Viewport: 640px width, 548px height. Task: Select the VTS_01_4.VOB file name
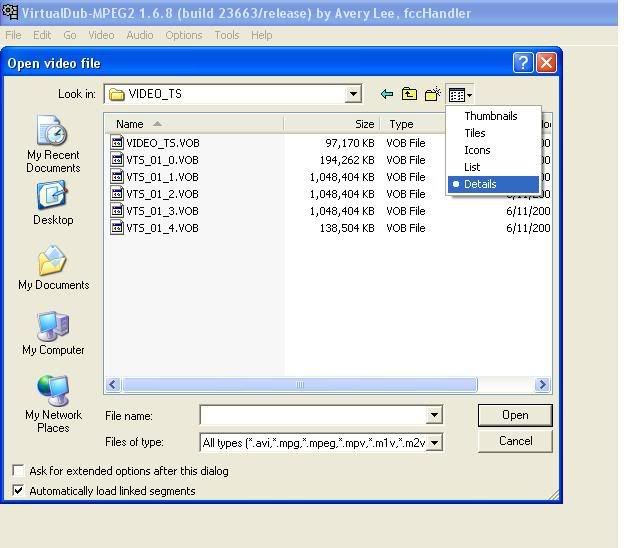(x=162, y=228)
